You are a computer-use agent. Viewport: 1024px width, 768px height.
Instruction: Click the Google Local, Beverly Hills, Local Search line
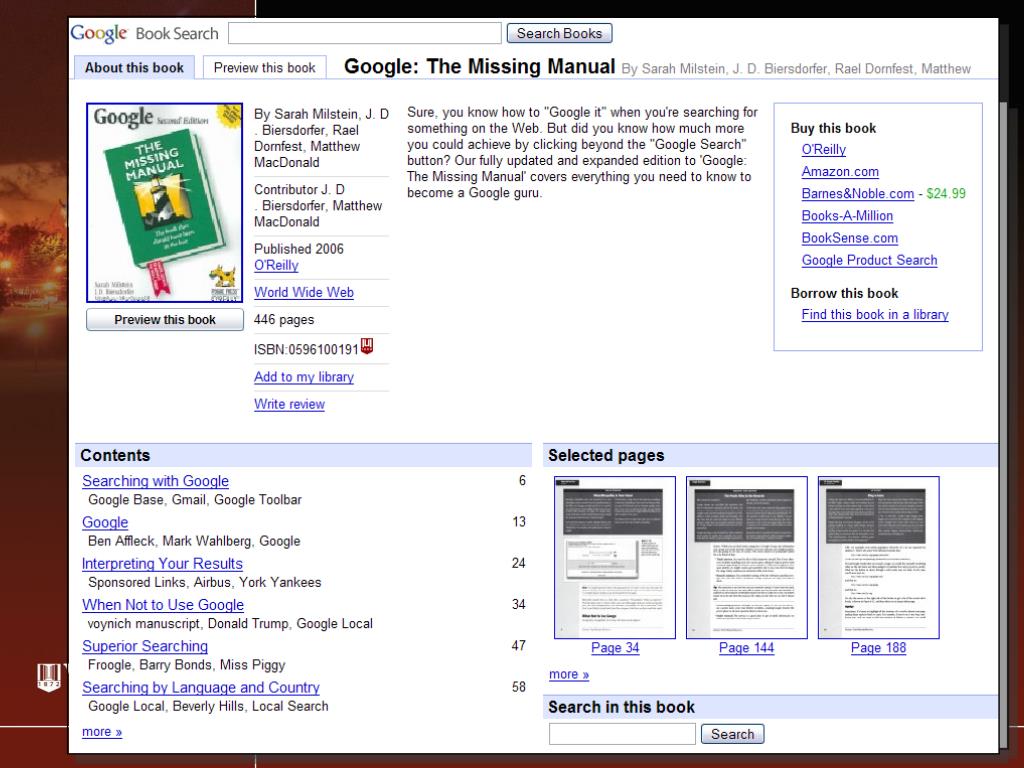click(x=208, y=706)
